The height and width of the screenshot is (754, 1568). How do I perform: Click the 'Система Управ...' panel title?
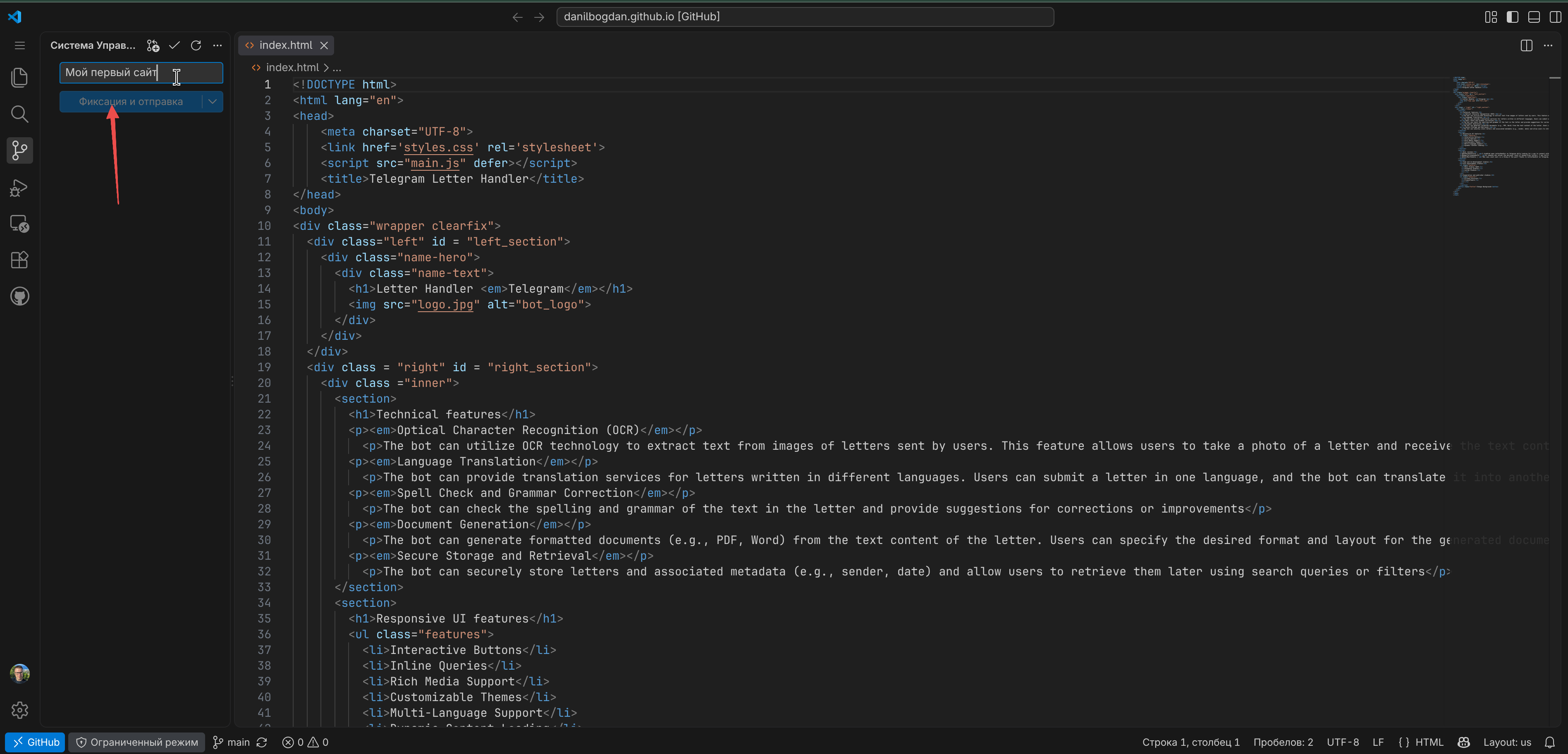(93, 45)
